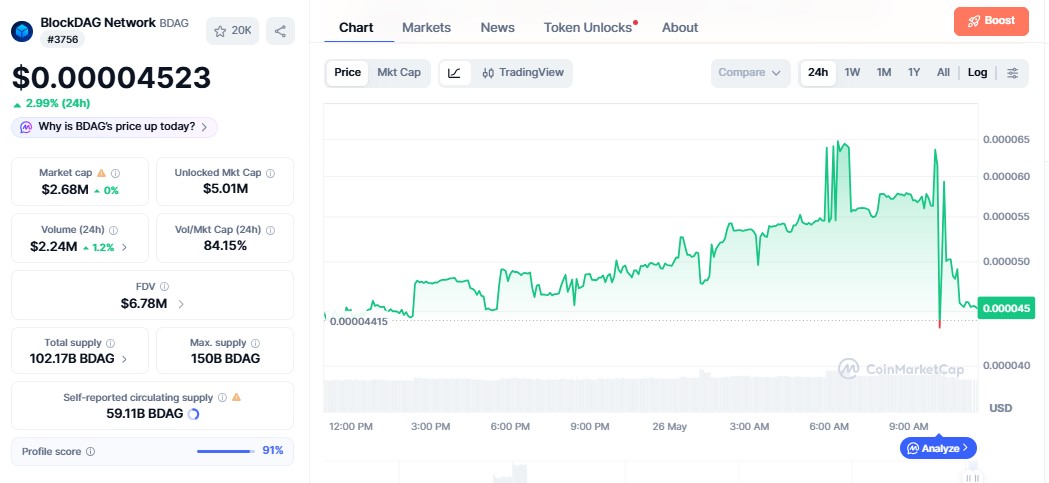Image resolution: width=1049 pixels, height=483 pixels.
Task: Expand FDV details chevron
Action: click(181, 304)
